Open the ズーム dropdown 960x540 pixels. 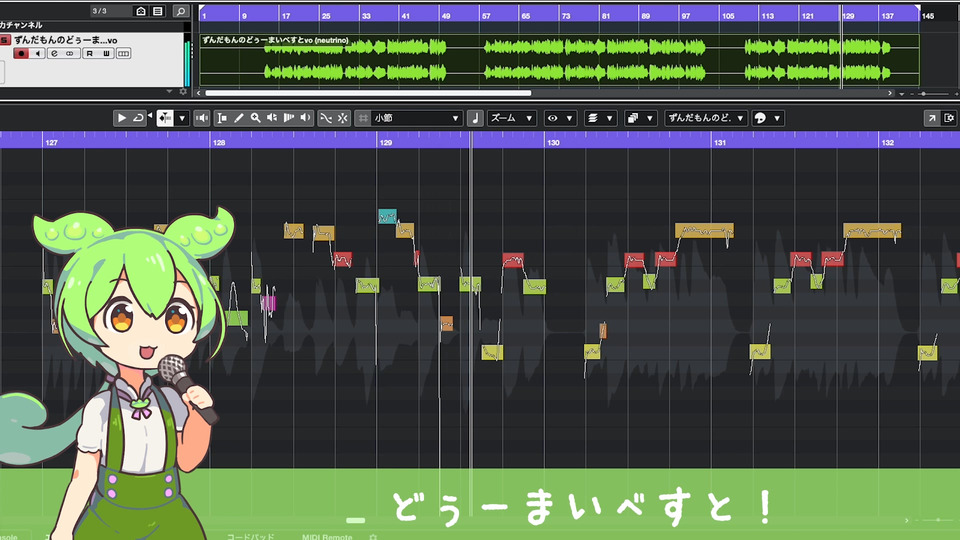pyautogui.click(x=512, y=118)
